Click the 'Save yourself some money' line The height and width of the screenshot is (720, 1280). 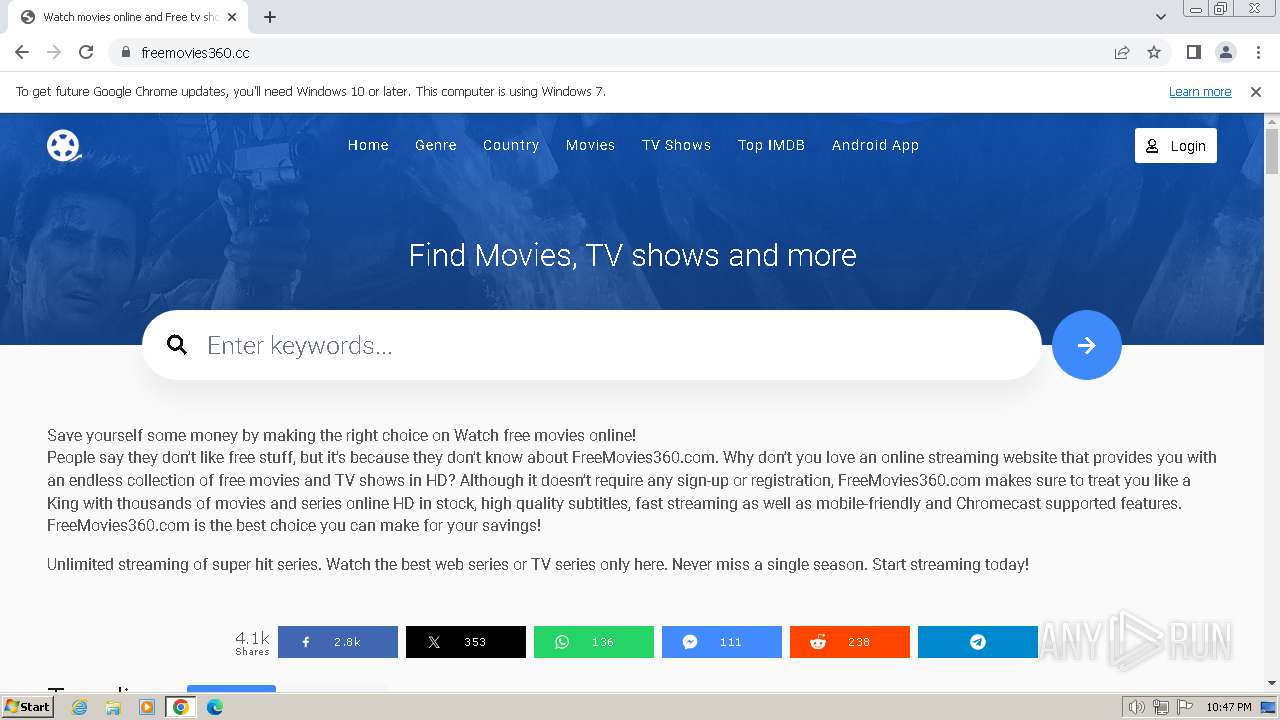click(x=341, y=435)
